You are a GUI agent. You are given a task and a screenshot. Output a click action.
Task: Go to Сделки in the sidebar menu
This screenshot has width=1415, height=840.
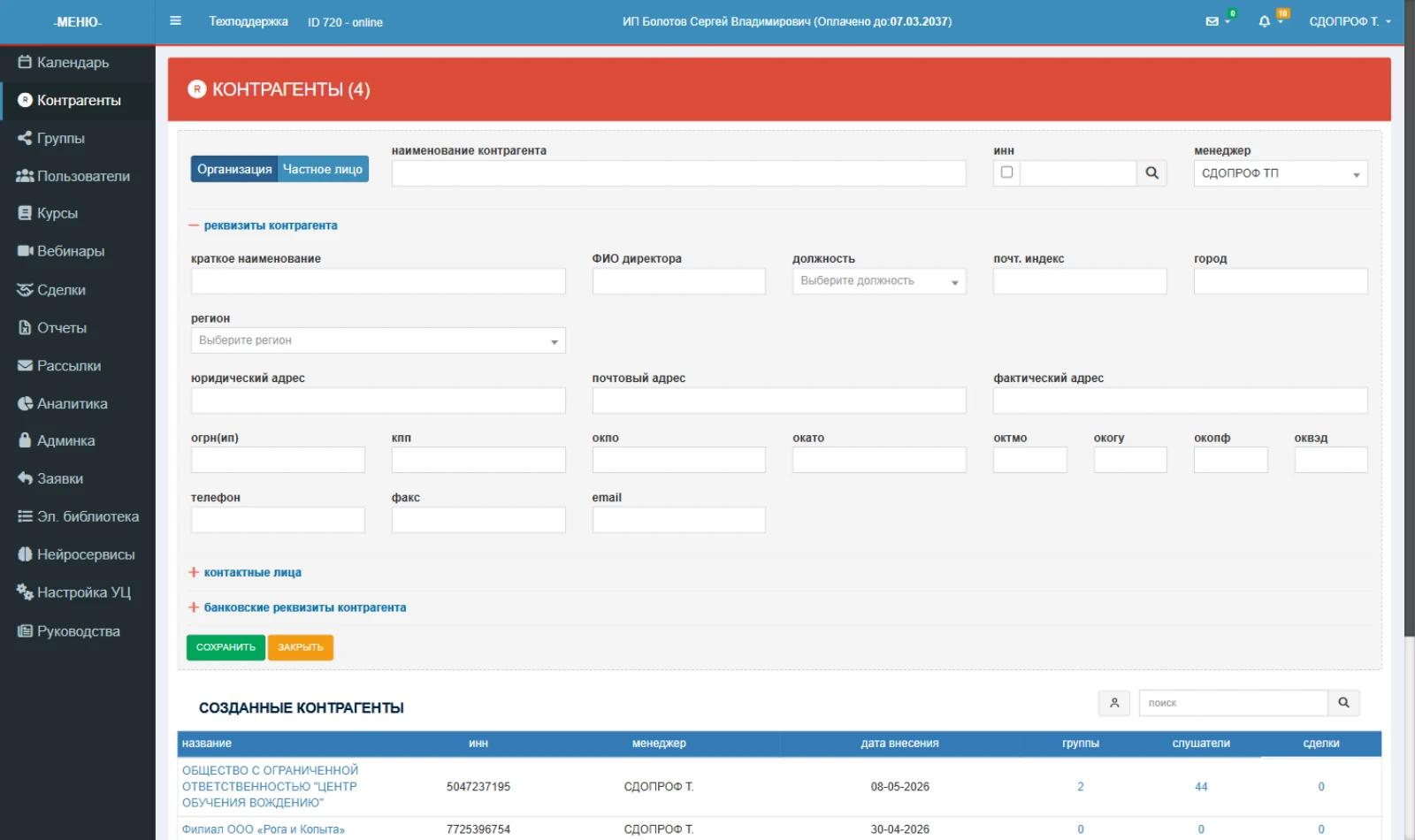[x=52, y=290]
